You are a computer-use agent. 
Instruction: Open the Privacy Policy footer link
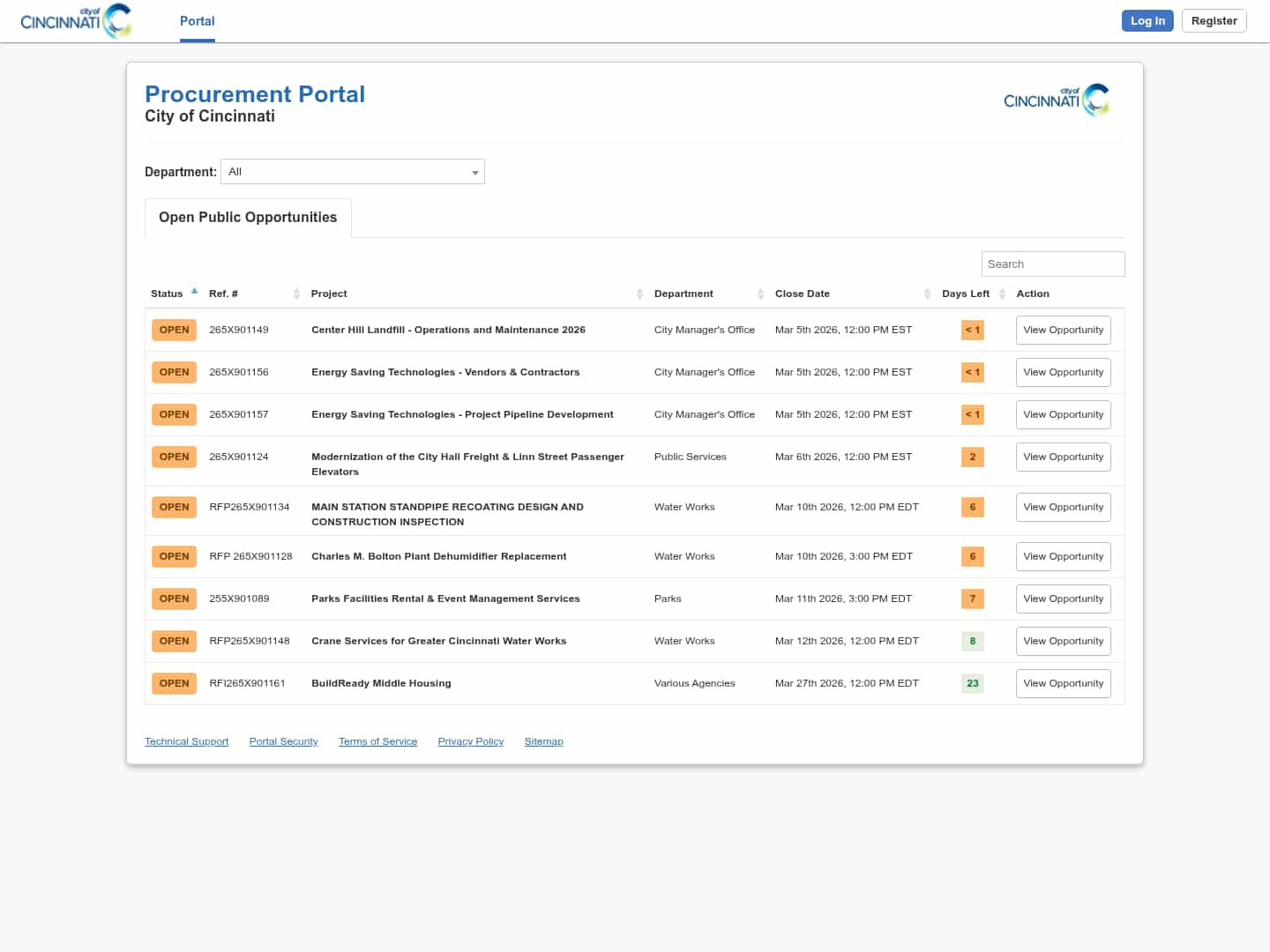[x=470, y=741]
